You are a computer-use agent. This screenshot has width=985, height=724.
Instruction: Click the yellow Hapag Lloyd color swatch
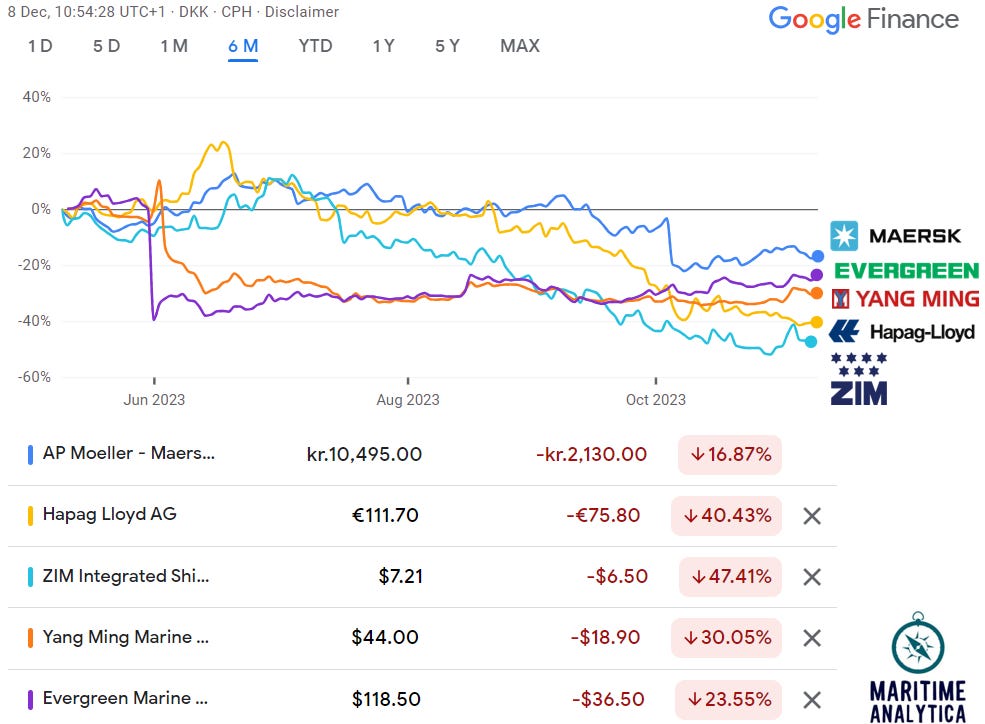coord(30,516)
